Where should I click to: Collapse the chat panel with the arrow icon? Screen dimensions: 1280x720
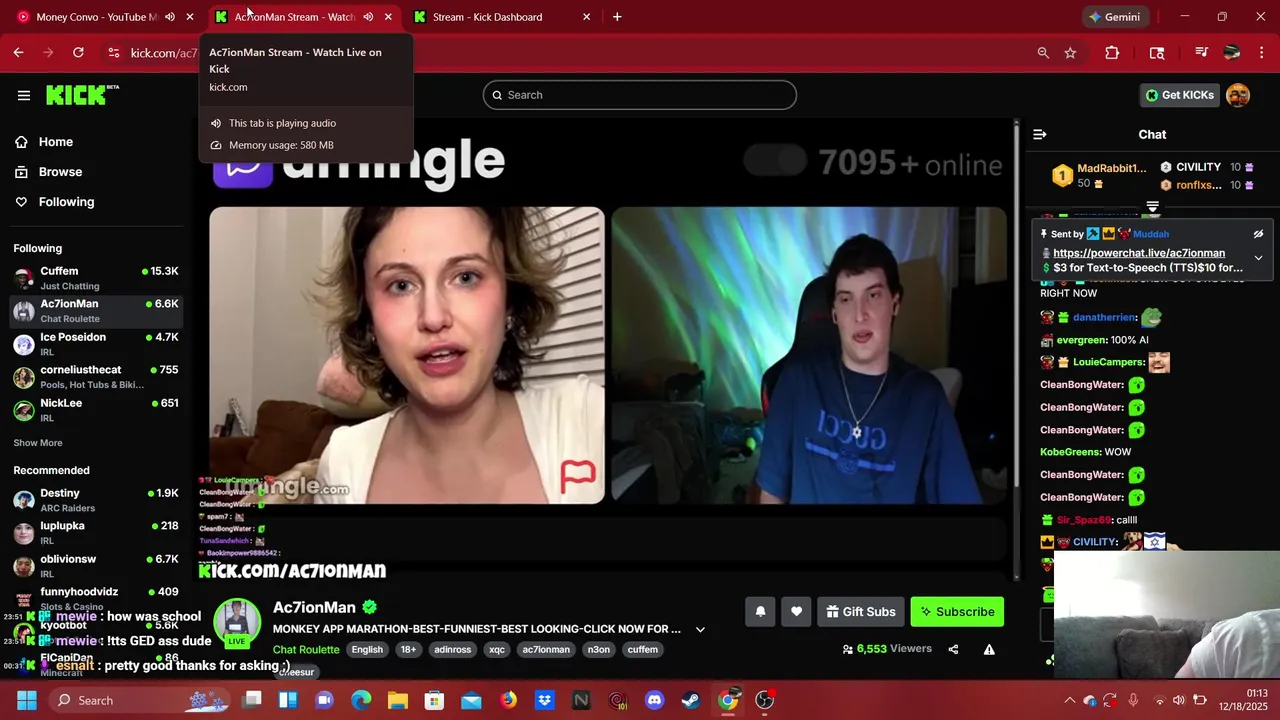click(1040, 134)
